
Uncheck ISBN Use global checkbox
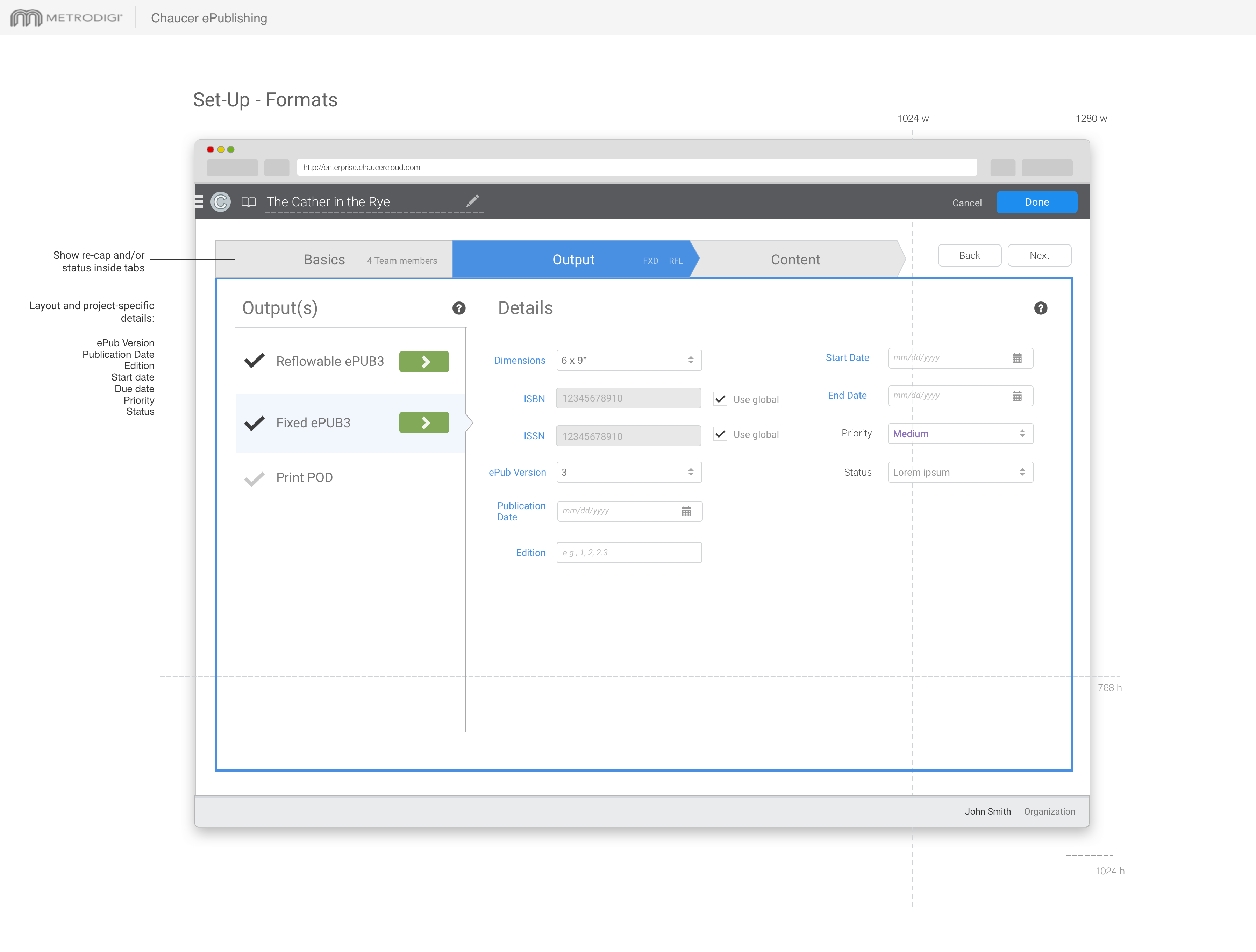coord(720,399)
